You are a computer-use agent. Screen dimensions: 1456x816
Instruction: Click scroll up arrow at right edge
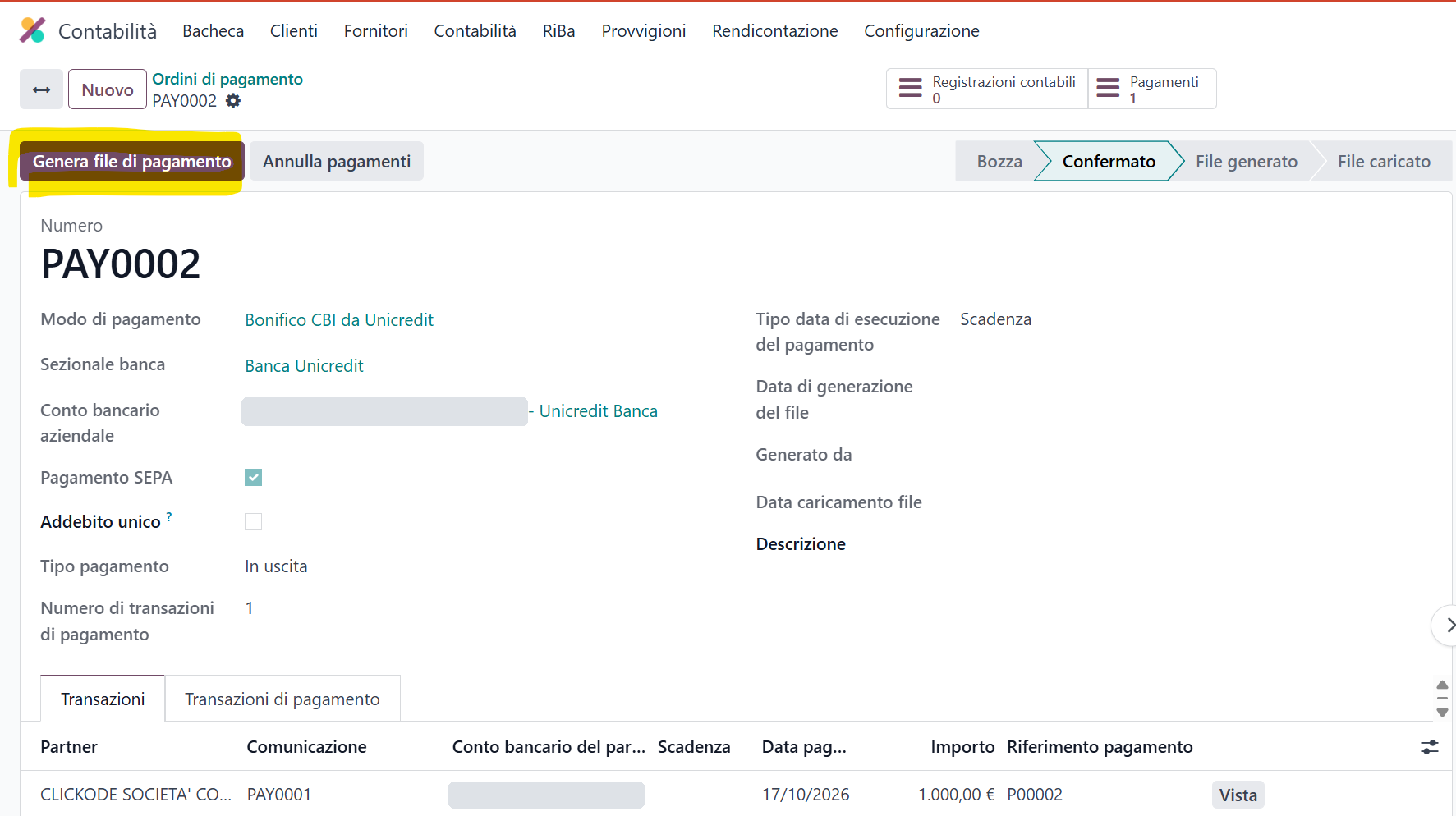(1442, 685)
